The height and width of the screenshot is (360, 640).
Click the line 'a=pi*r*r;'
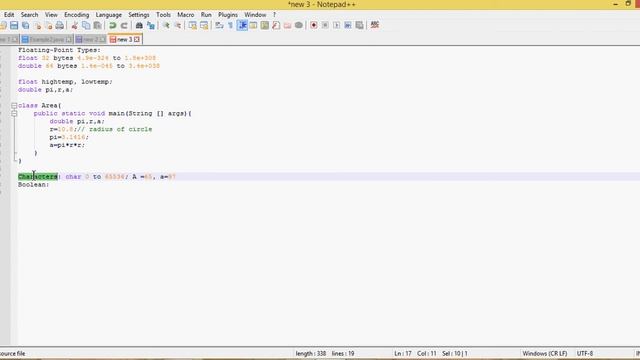(67, 145)
